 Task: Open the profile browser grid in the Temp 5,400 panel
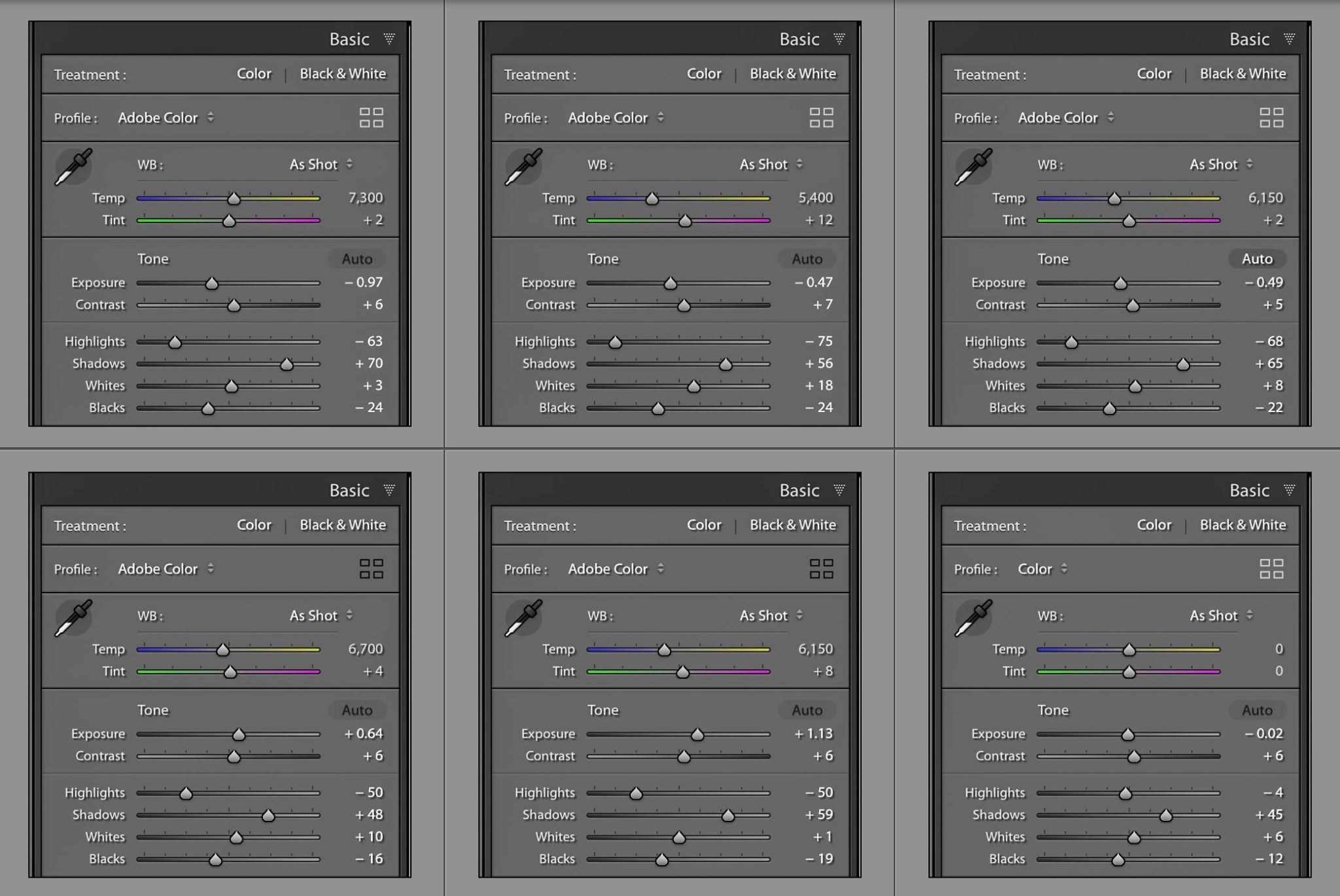(821, 118)
